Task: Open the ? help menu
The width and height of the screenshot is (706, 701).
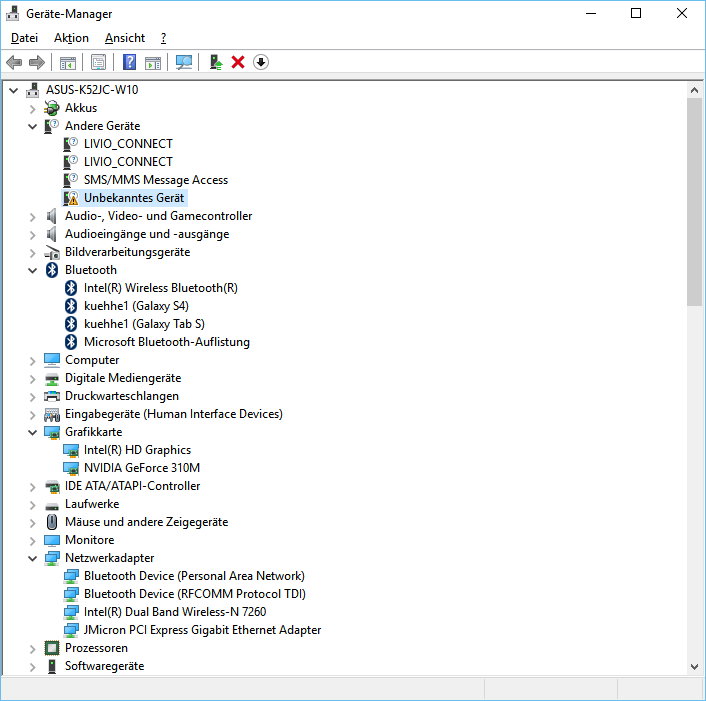Action: (163, 38)
